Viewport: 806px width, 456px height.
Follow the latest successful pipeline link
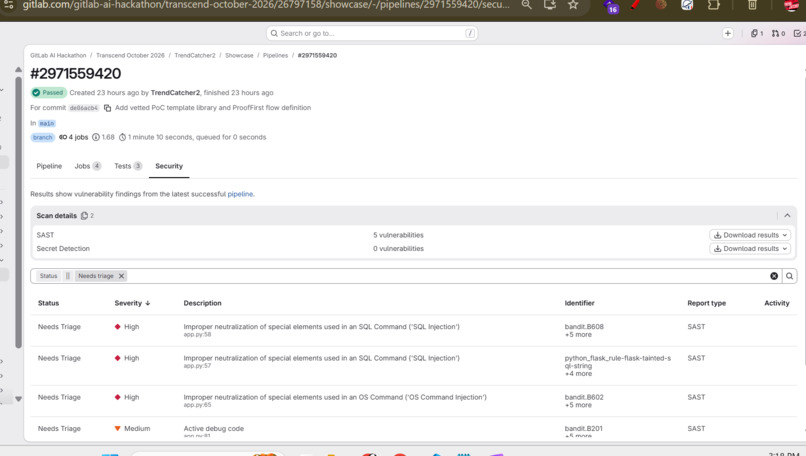pyautogui.click(x=240, y=194)
